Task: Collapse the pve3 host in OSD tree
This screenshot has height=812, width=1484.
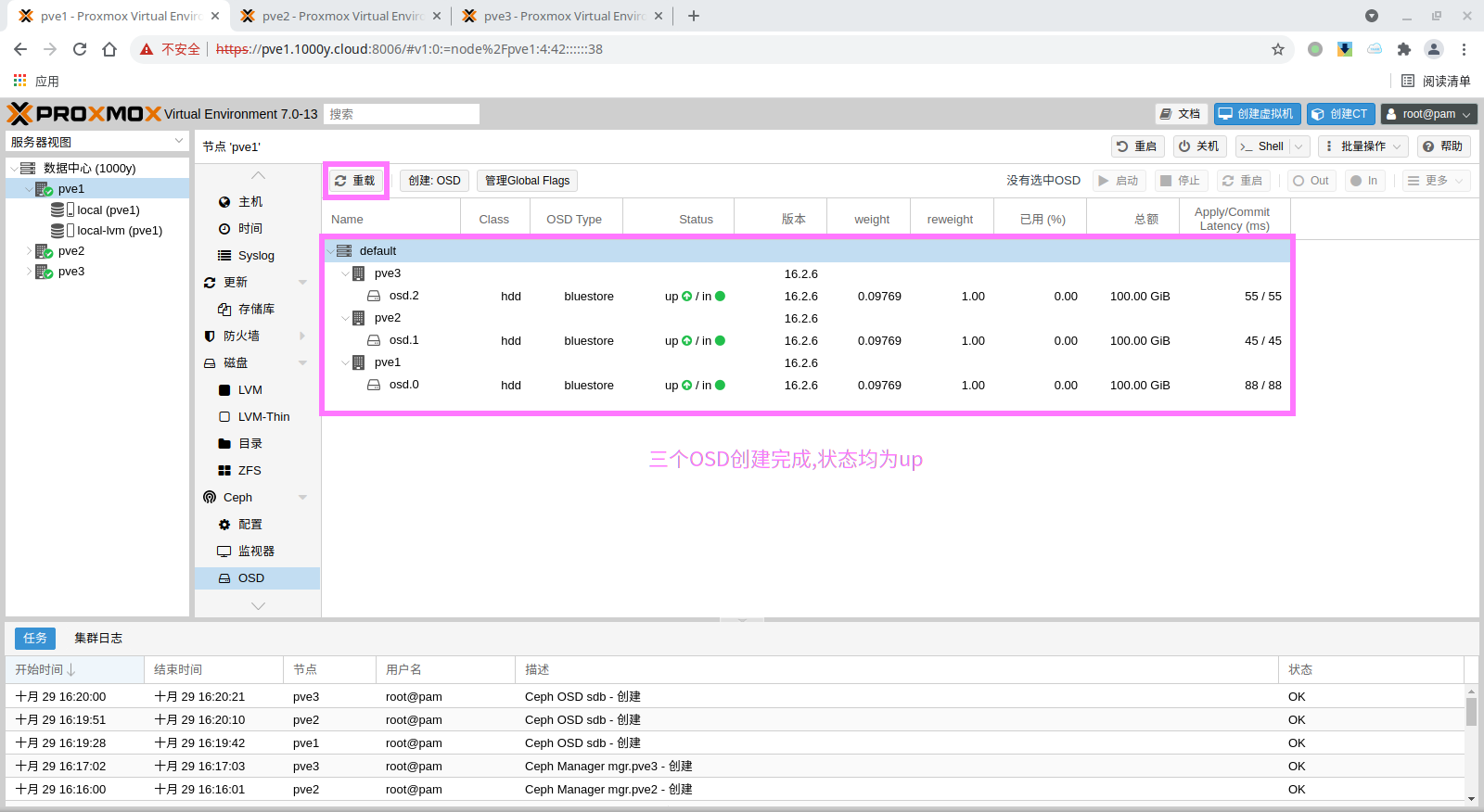Action: 345,273
